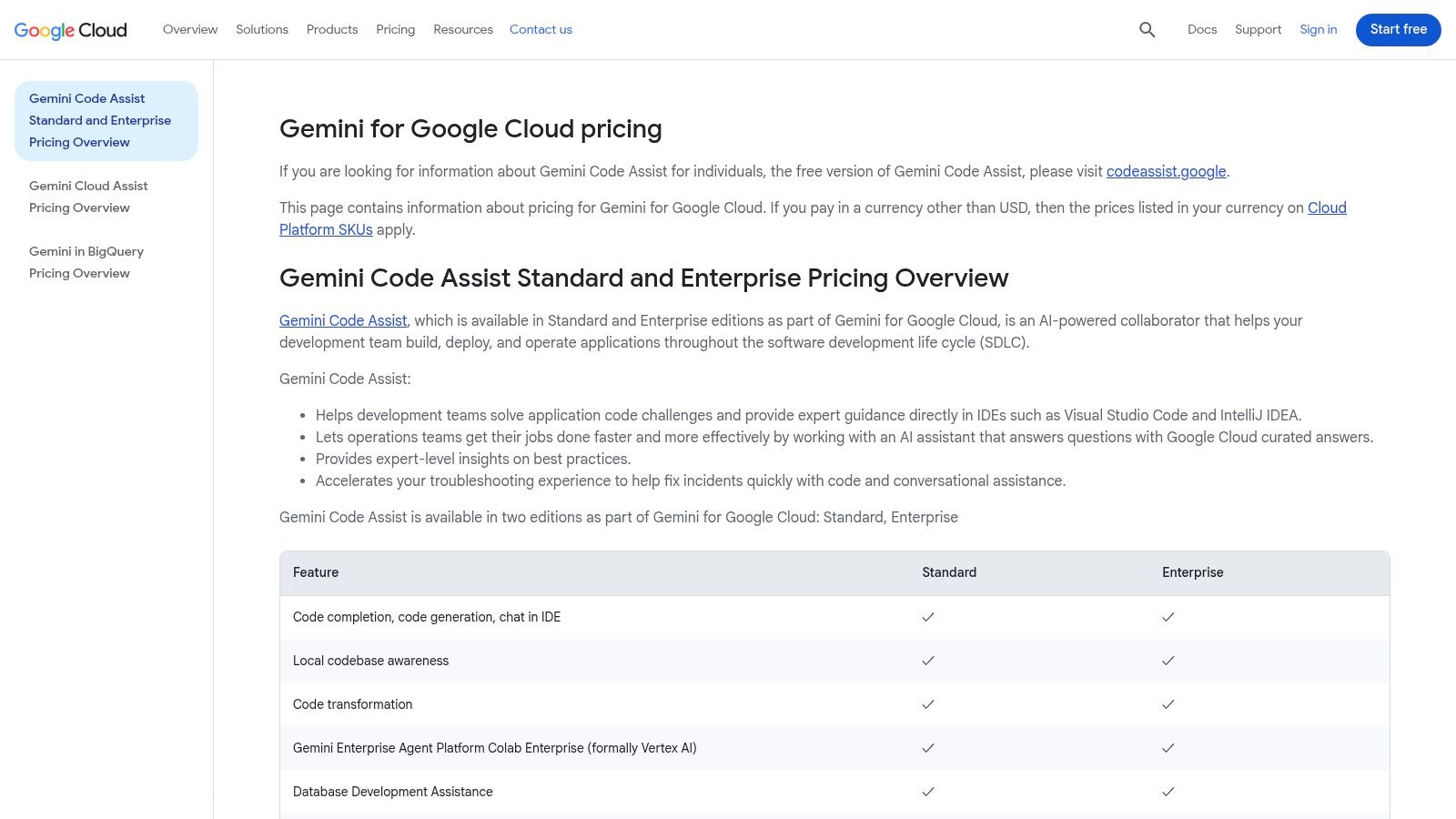
Task: Open the Resources nav menu
Action: (463, 29)
